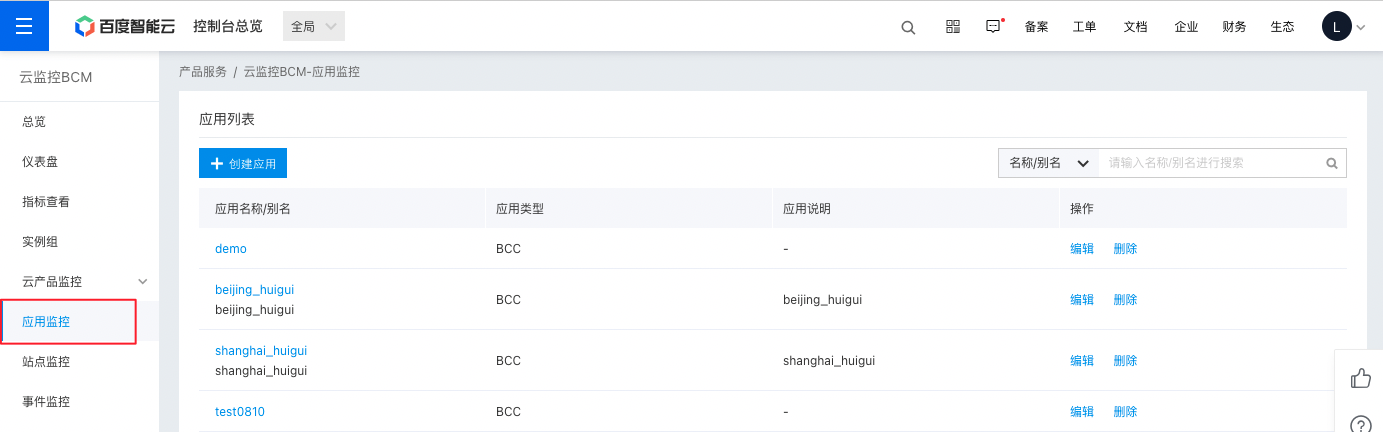Edit the demo application

coord(1082,249)
